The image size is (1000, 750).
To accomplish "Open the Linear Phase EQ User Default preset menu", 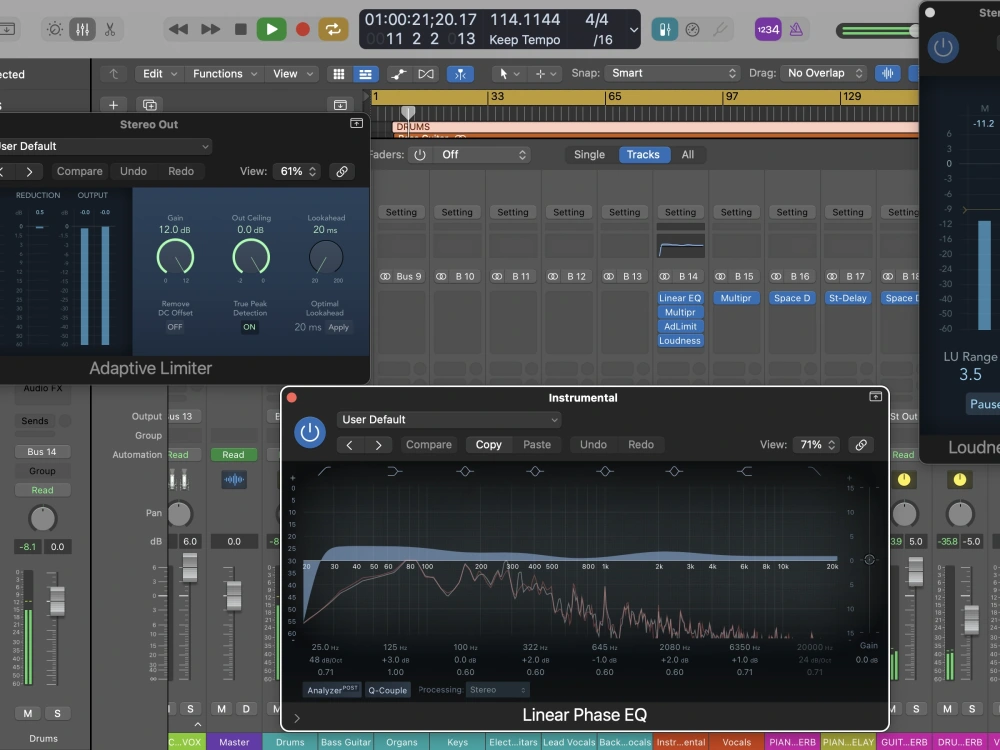I will tap(449, 420).
